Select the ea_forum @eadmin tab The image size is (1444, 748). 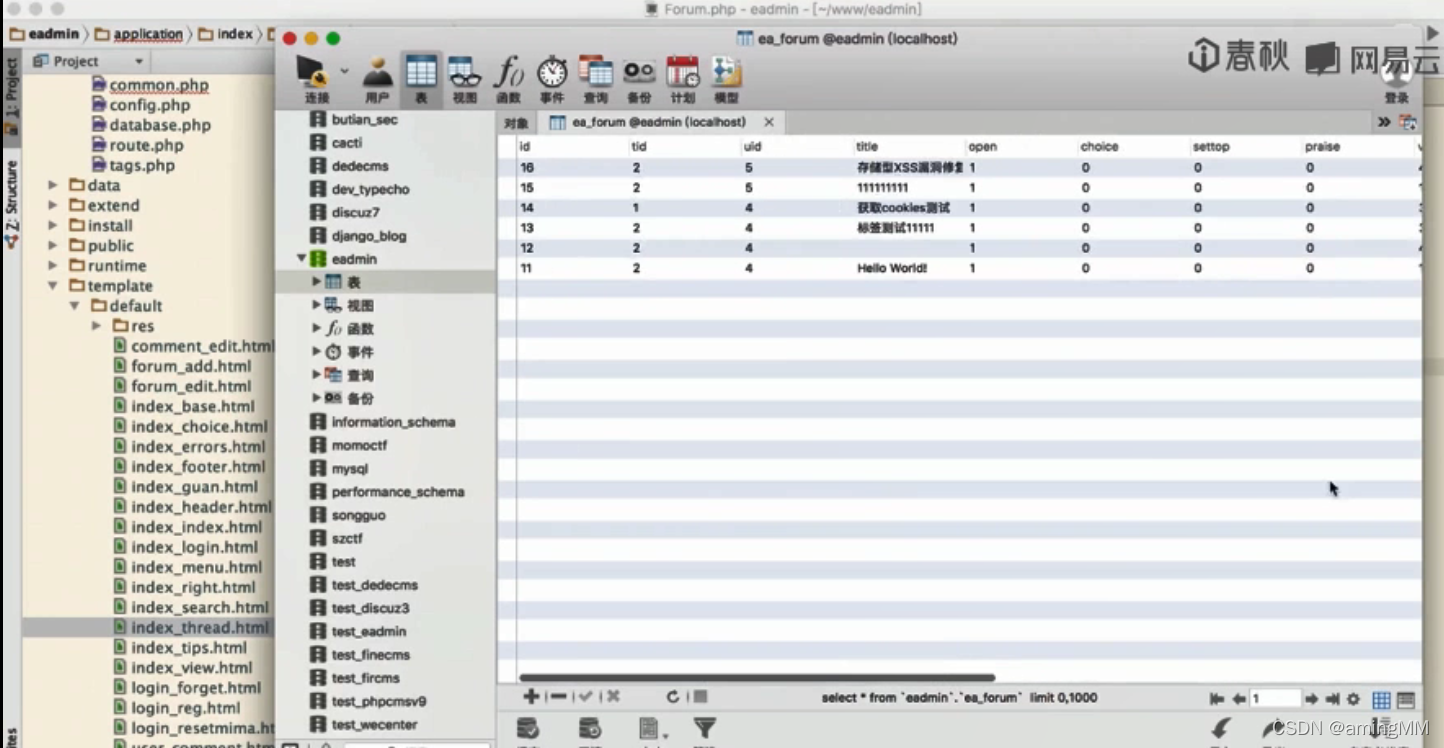pyautogui.click(x=659, y=122)
